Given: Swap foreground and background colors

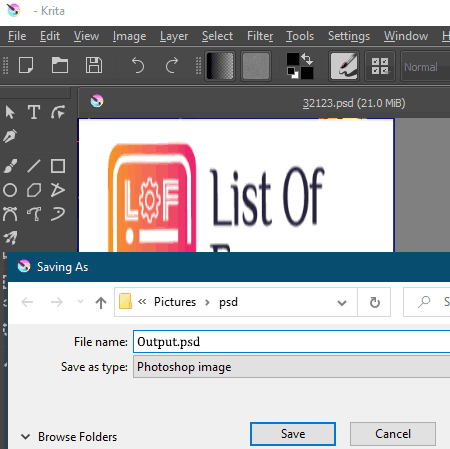Looking at the screenshot, I should (x=307, y=59).
